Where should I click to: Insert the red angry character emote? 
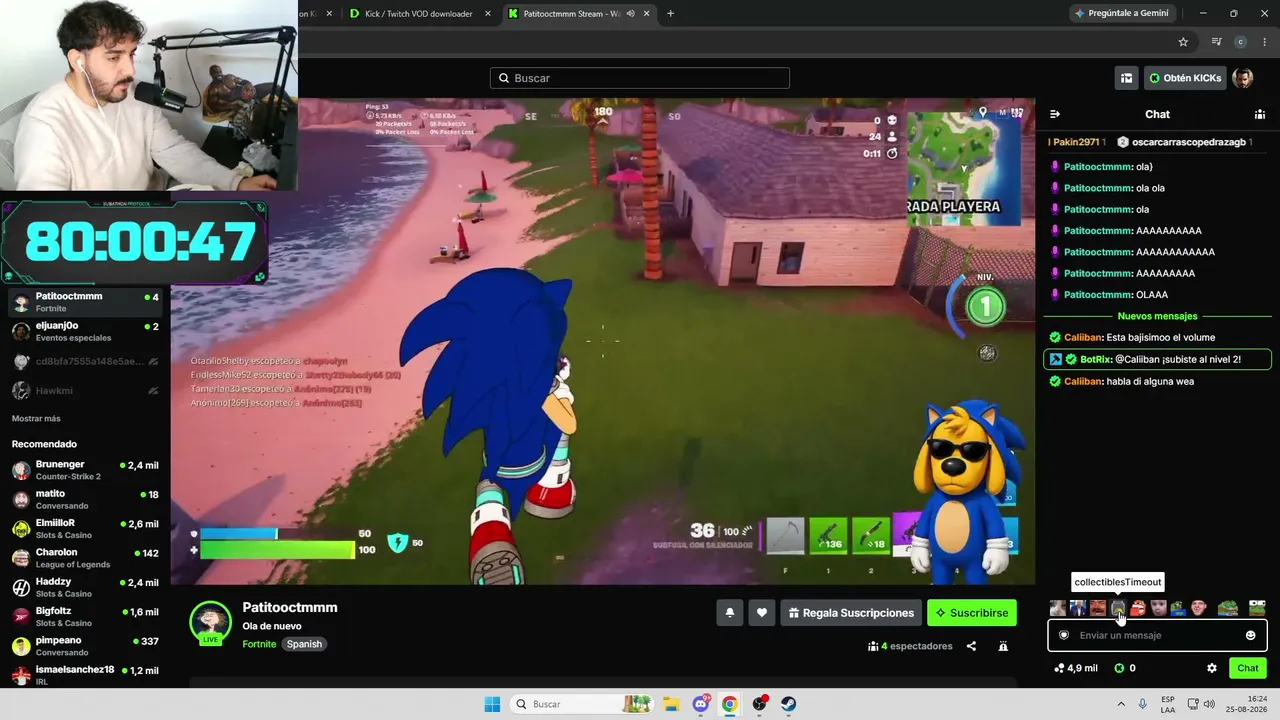click(1138, 608)
